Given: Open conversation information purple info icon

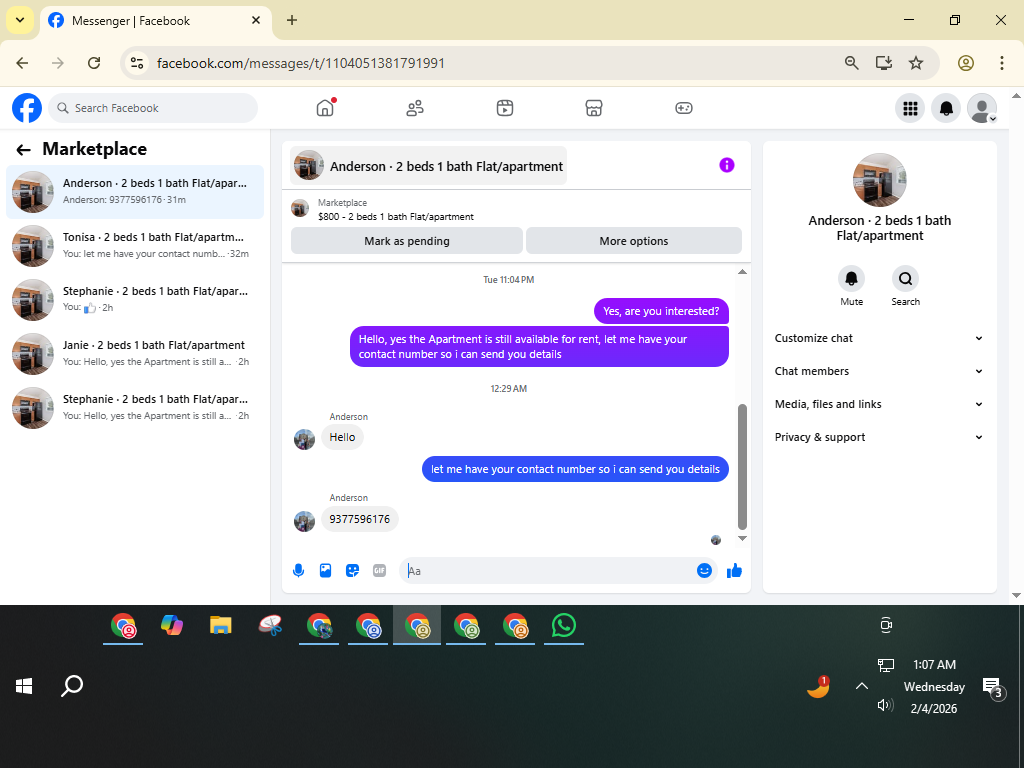Looking at the screenshot, I should click(x=726, y=165).
